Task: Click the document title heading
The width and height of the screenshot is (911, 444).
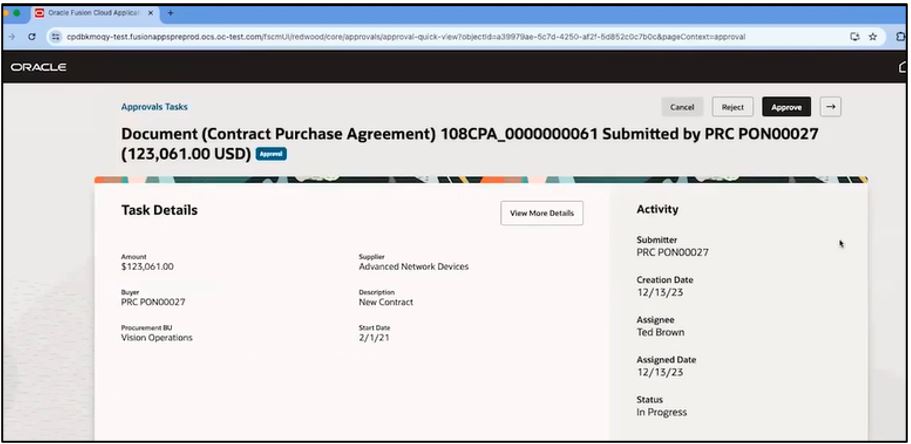Action: pos(469,144)
